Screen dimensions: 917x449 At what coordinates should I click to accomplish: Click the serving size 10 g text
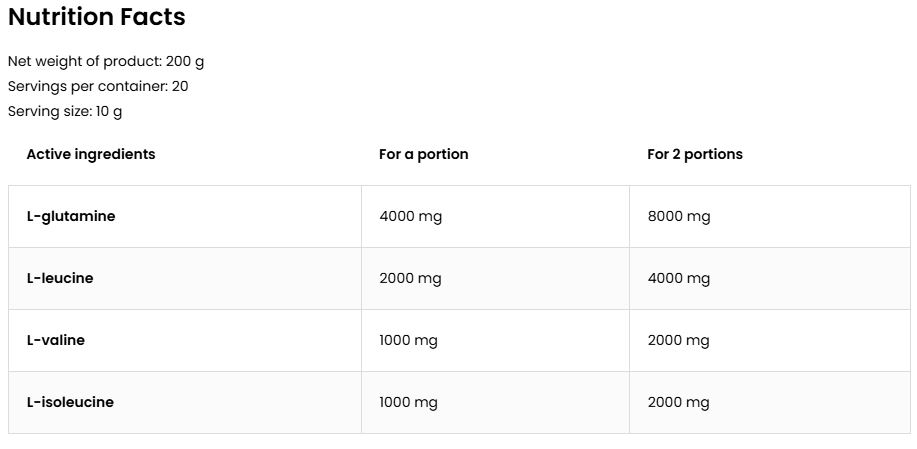[65, 111]
